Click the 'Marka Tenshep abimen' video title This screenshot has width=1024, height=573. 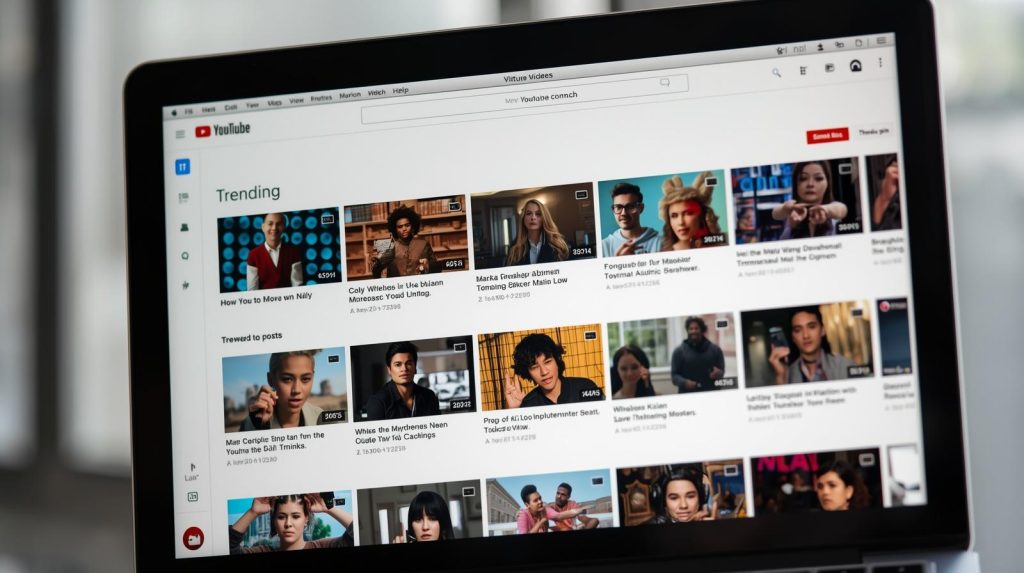[x=521, y=280]
